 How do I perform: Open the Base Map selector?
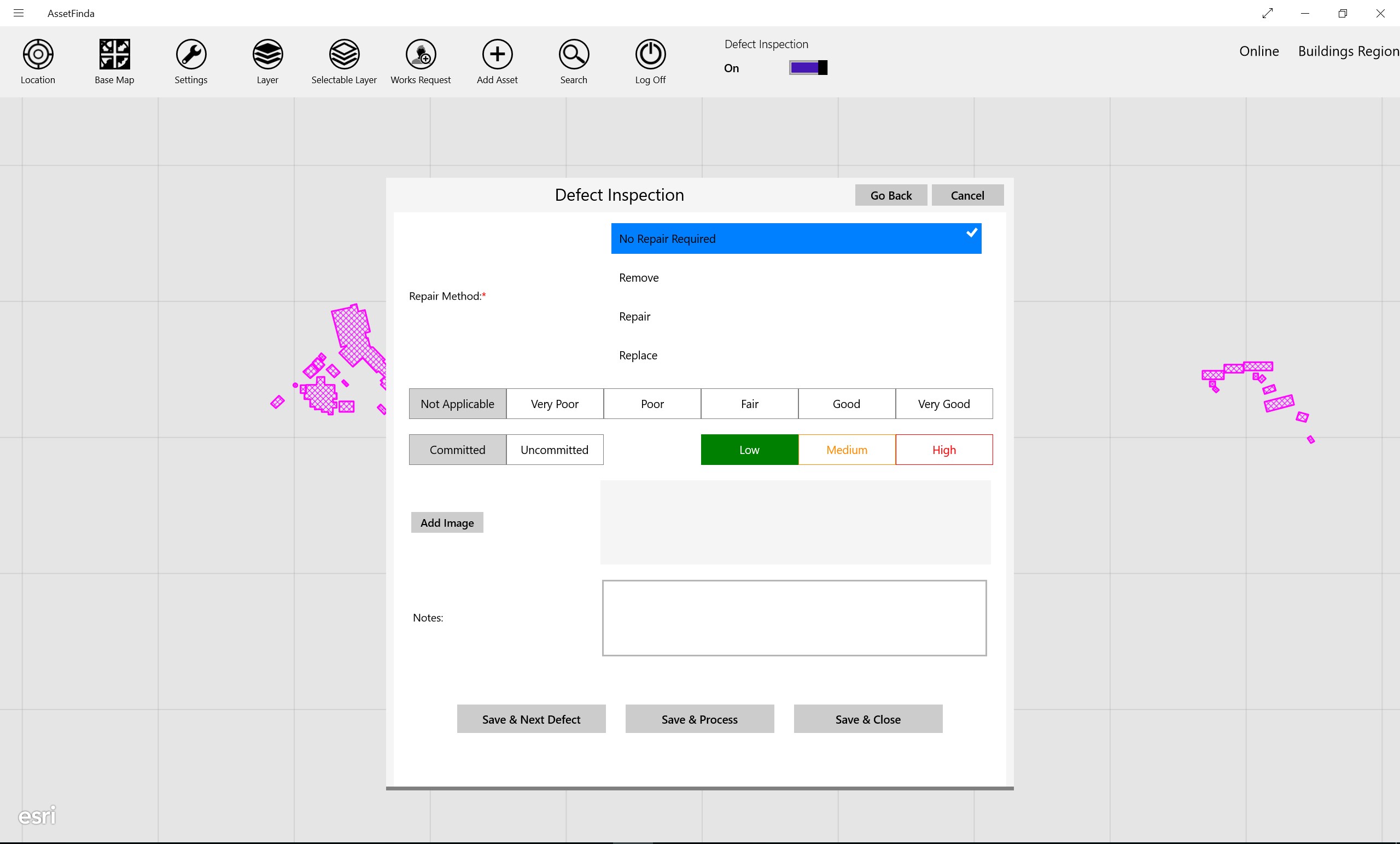[x=114, y=55]
